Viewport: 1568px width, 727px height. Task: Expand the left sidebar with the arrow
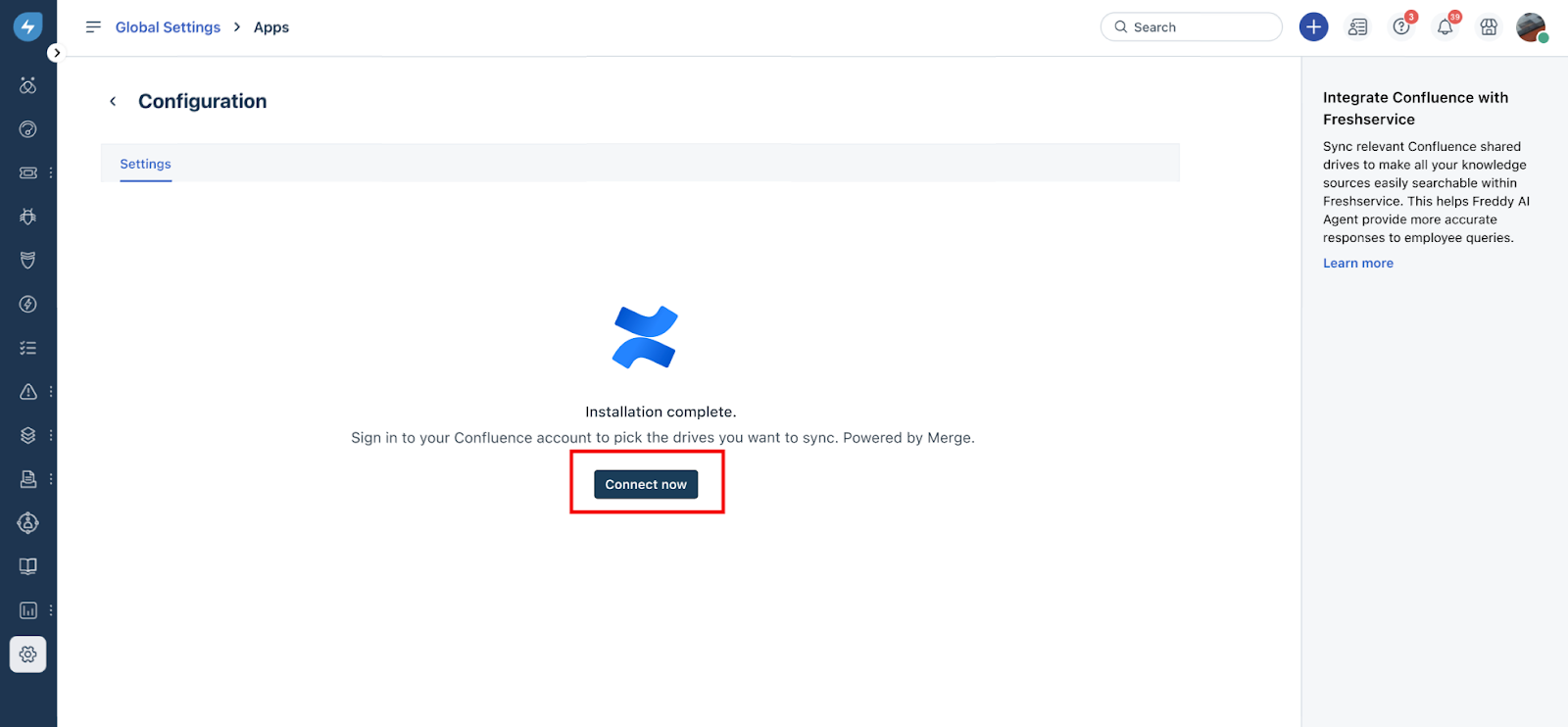[x=57, y=53]
